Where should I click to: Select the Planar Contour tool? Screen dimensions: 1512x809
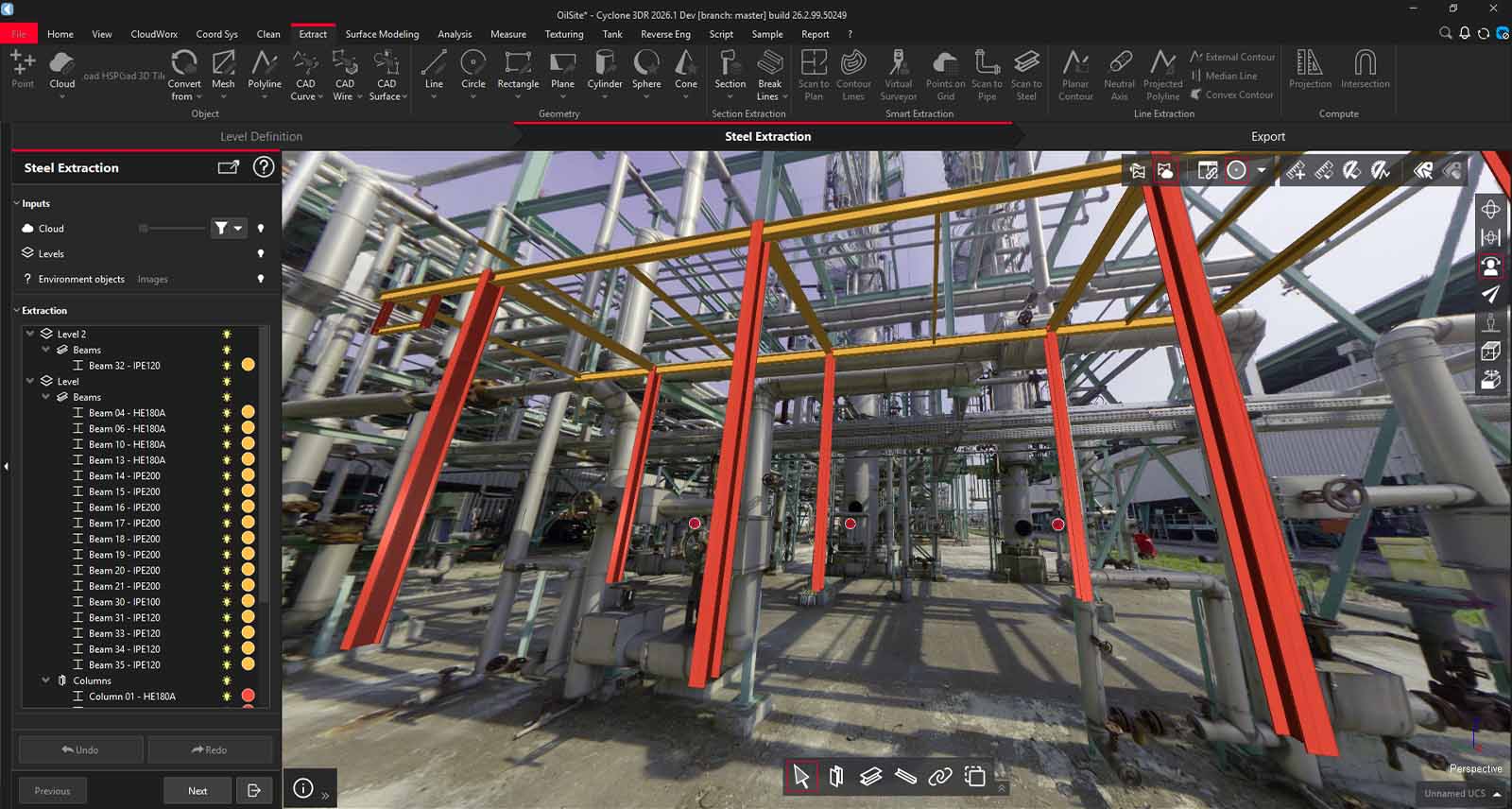pos(1075,76)
